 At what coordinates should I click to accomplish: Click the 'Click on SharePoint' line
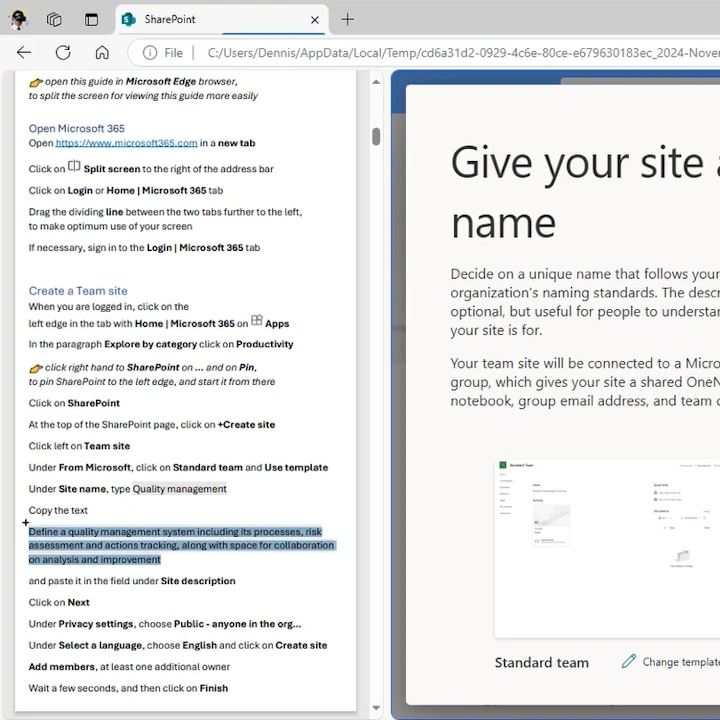pyautogui.click(x=74, y=403)
